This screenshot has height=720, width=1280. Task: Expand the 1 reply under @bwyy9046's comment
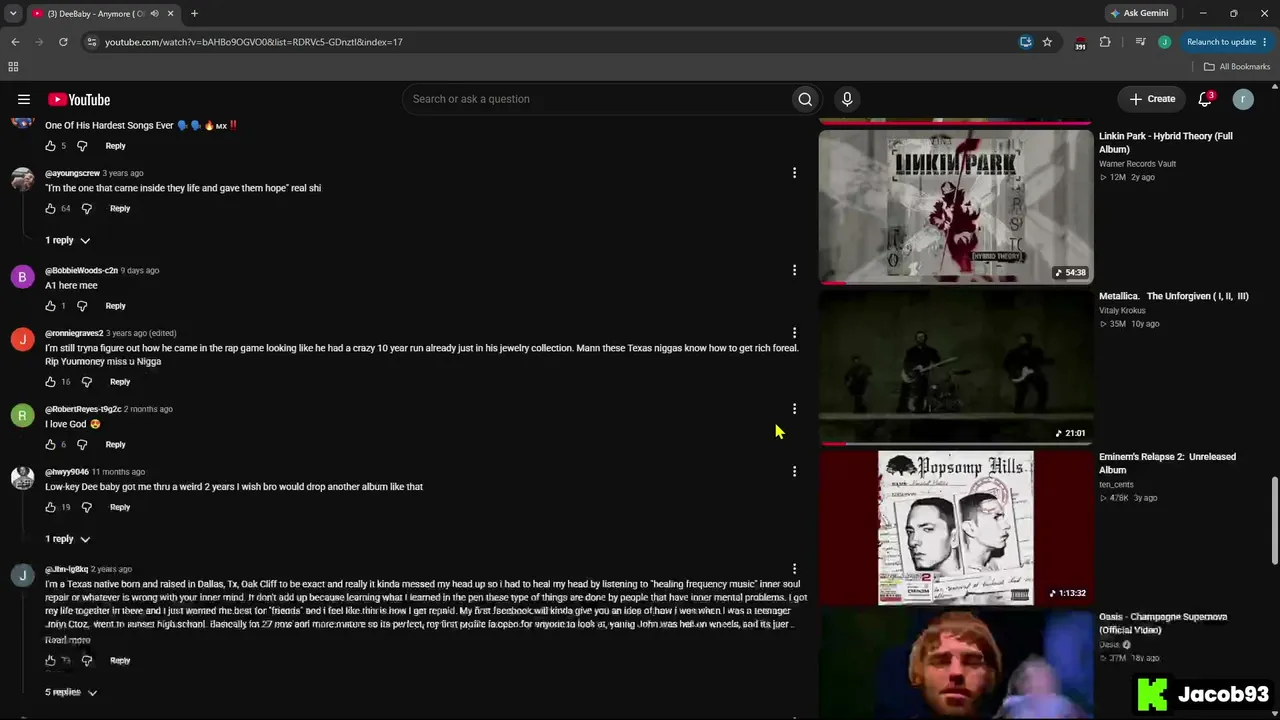[67, 539]
